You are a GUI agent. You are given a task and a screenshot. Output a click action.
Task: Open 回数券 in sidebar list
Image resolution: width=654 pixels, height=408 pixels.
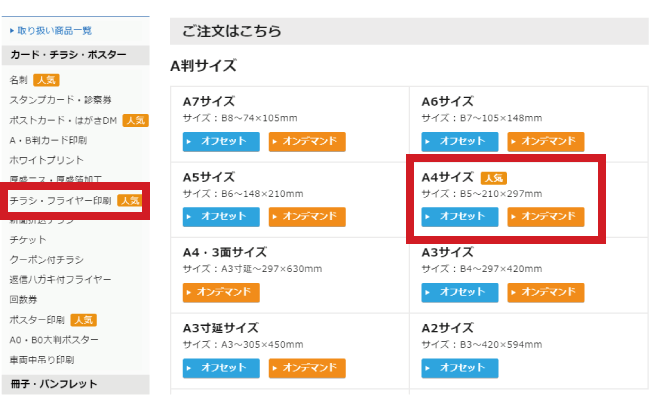(22, 300)
